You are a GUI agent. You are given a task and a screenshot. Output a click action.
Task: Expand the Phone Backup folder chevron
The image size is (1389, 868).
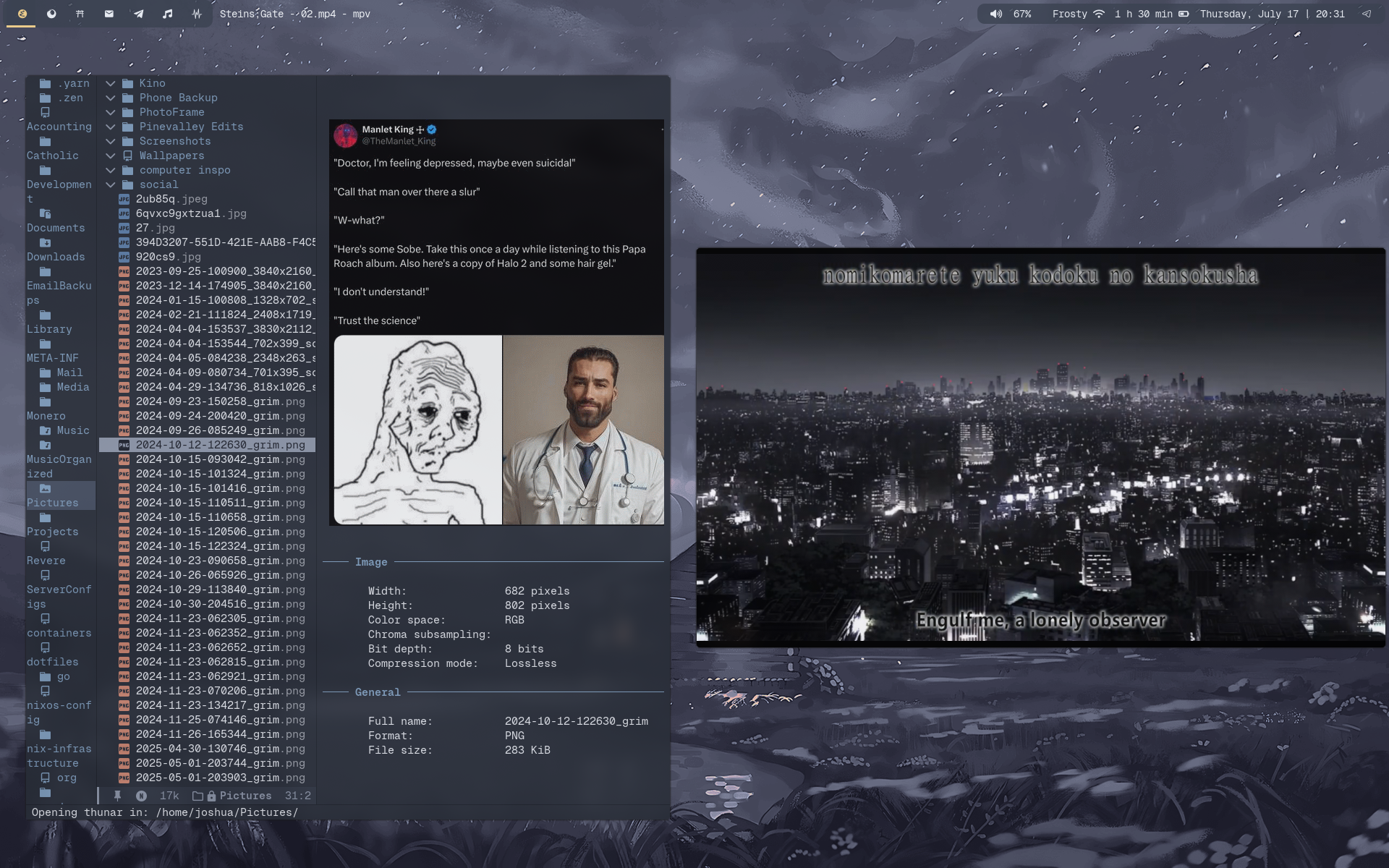(111, 98)
